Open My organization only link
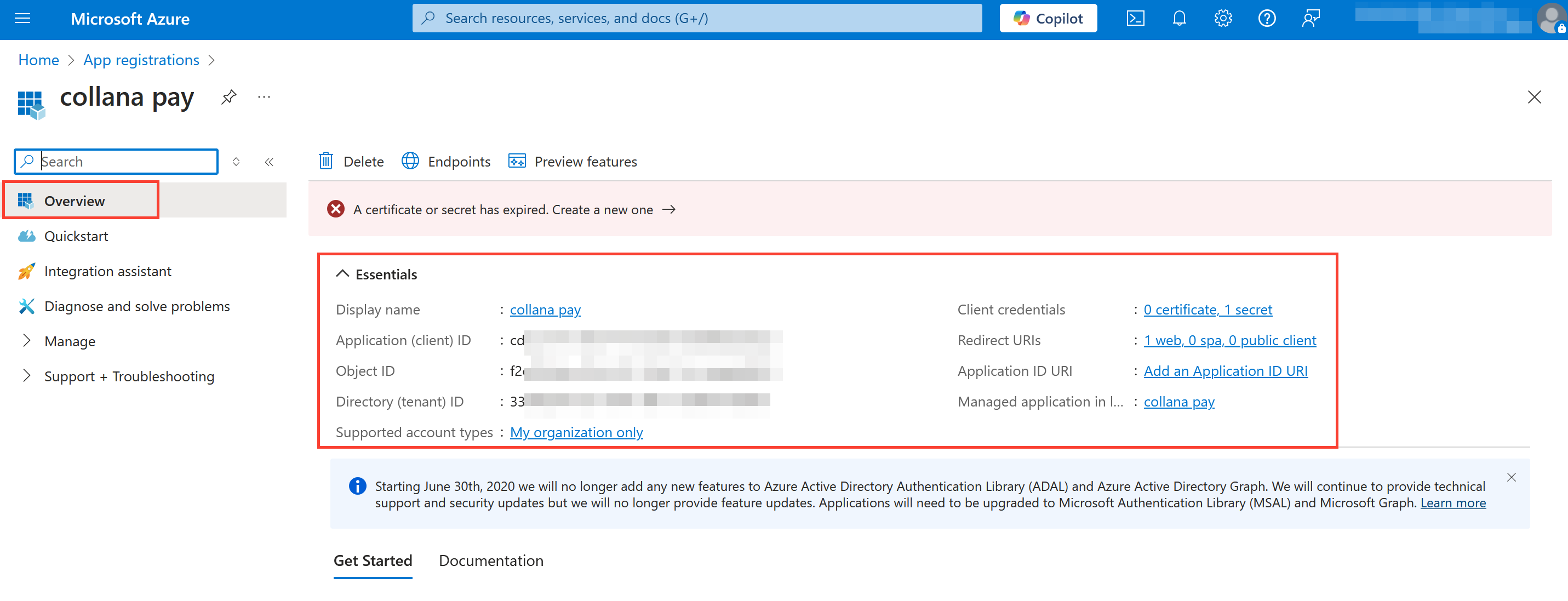 click(576, 432)
